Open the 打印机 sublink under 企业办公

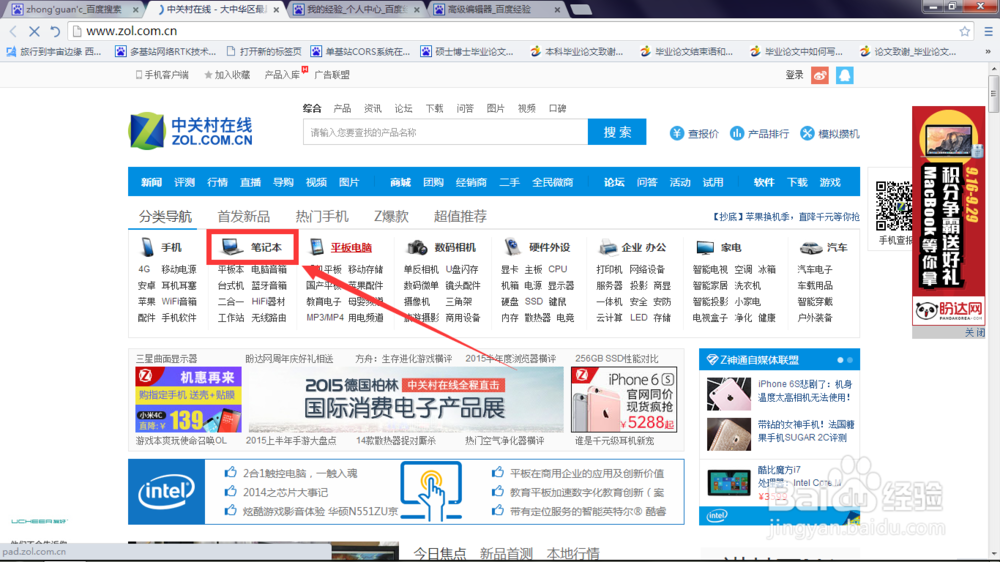click(609, 269)
